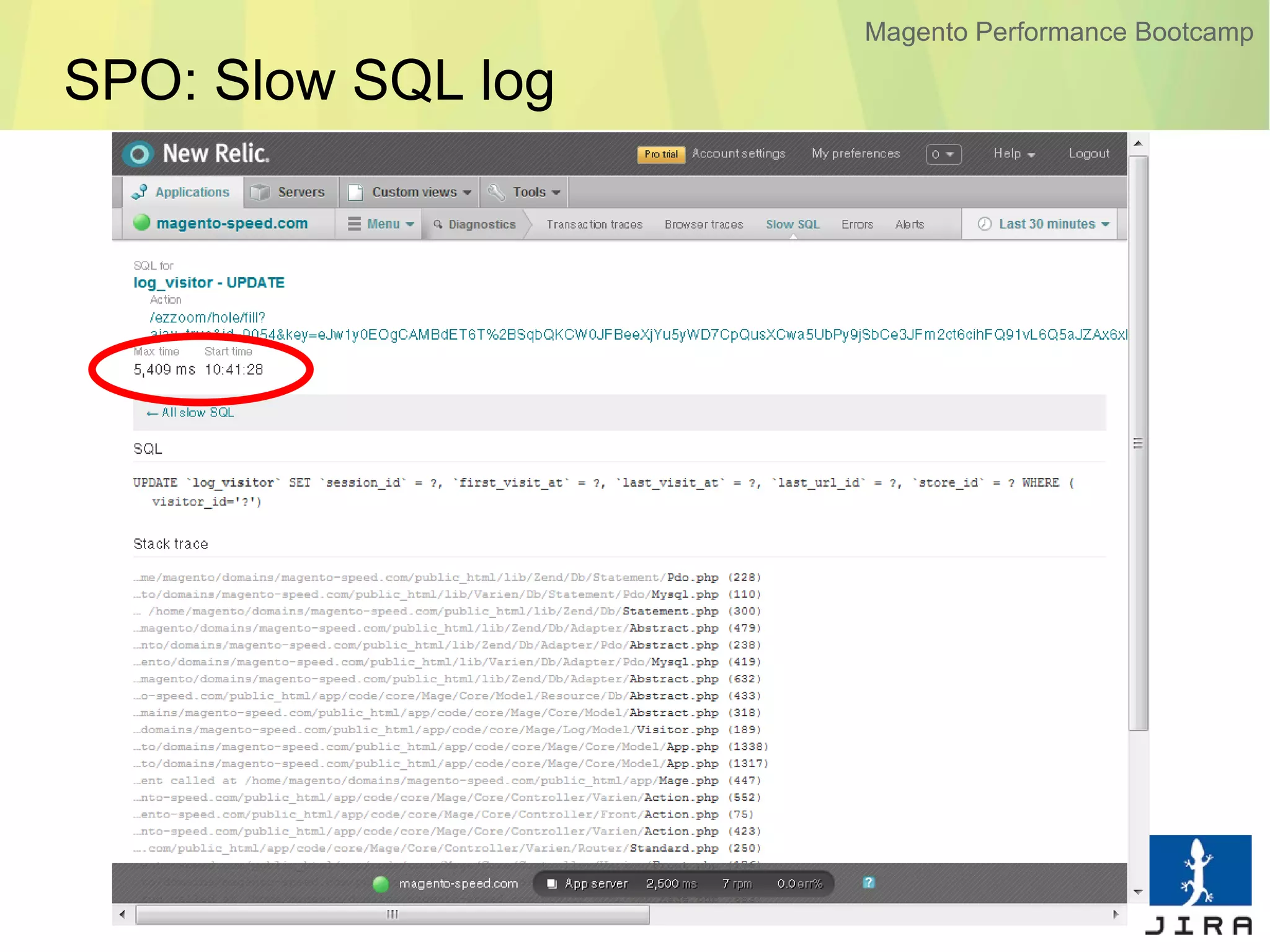Screen dimensions: 1270x952
Task: Click the footer magento-speed.com status dot
Action: click(x=381, y=884)
